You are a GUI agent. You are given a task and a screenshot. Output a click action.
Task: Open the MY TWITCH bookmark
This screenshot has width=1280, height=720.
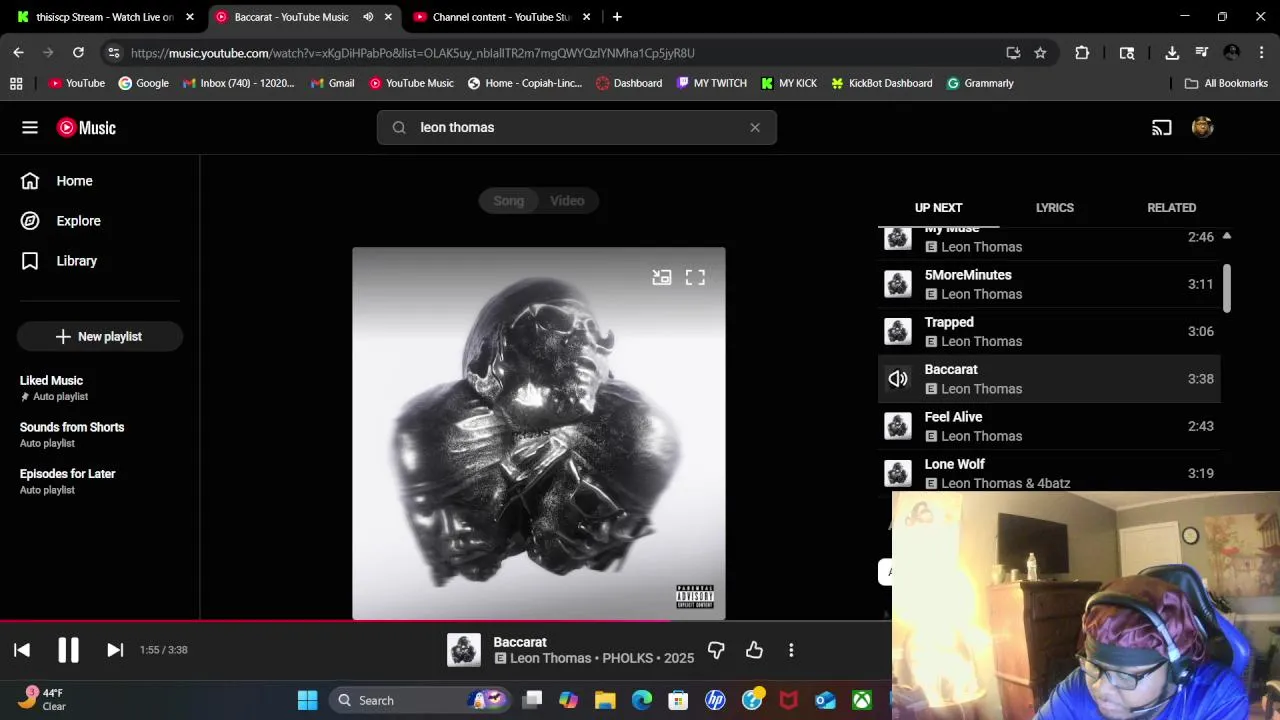[x=711, y=83]
